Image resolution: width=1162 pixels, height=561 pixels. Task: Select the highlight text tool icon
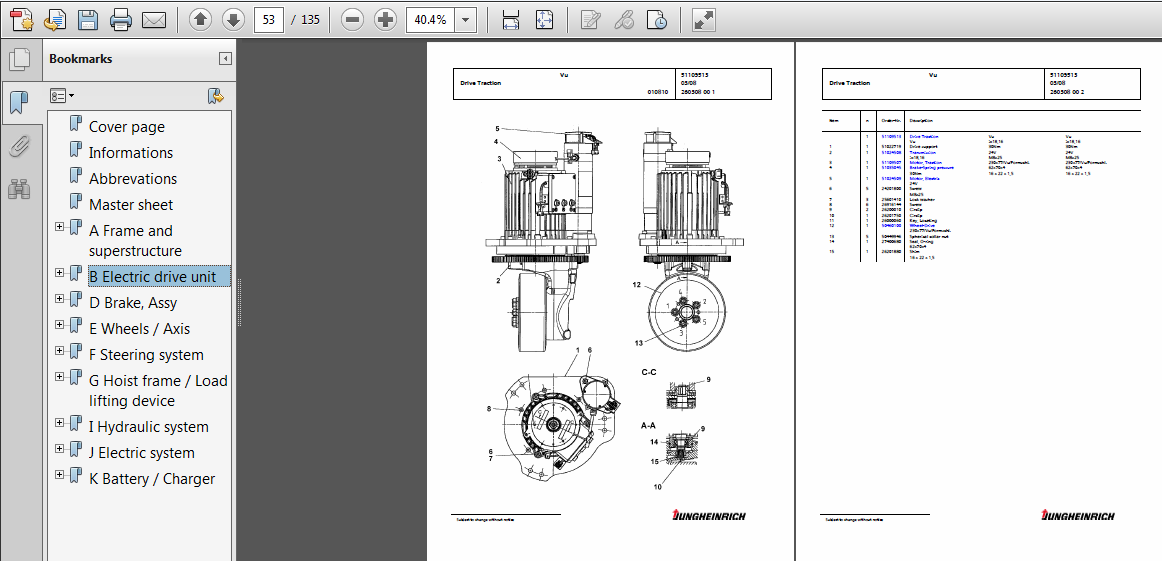point(624,20)
